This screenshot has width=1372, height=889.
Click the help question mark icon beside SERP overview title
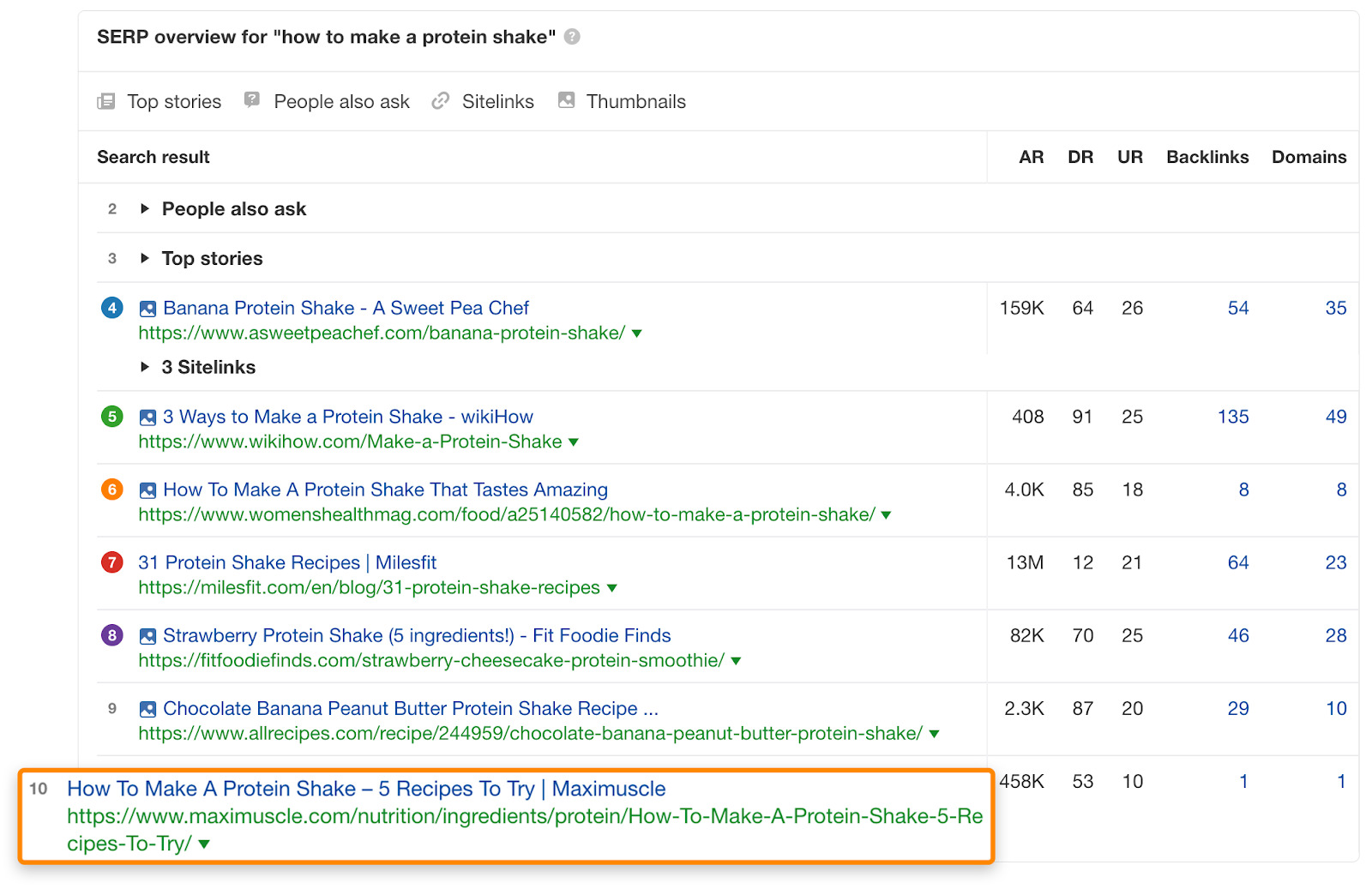572,37
